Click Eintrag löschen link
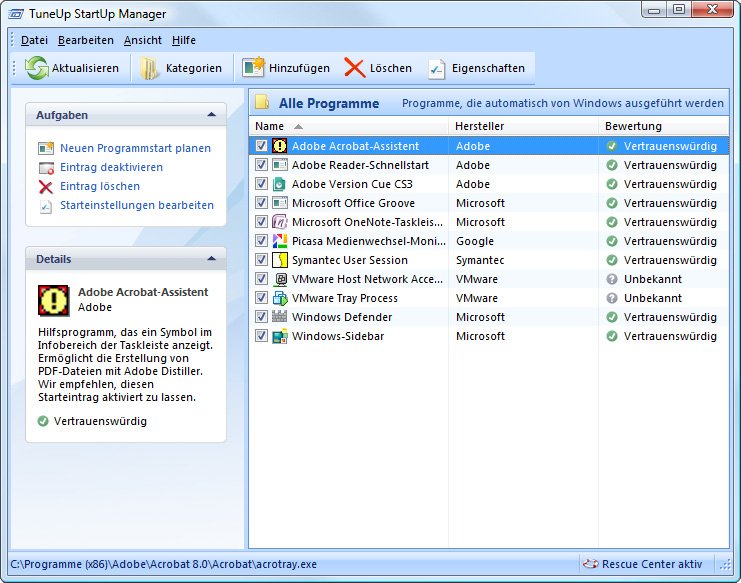Viewport: 741px width, 583px height. point(100,186)
